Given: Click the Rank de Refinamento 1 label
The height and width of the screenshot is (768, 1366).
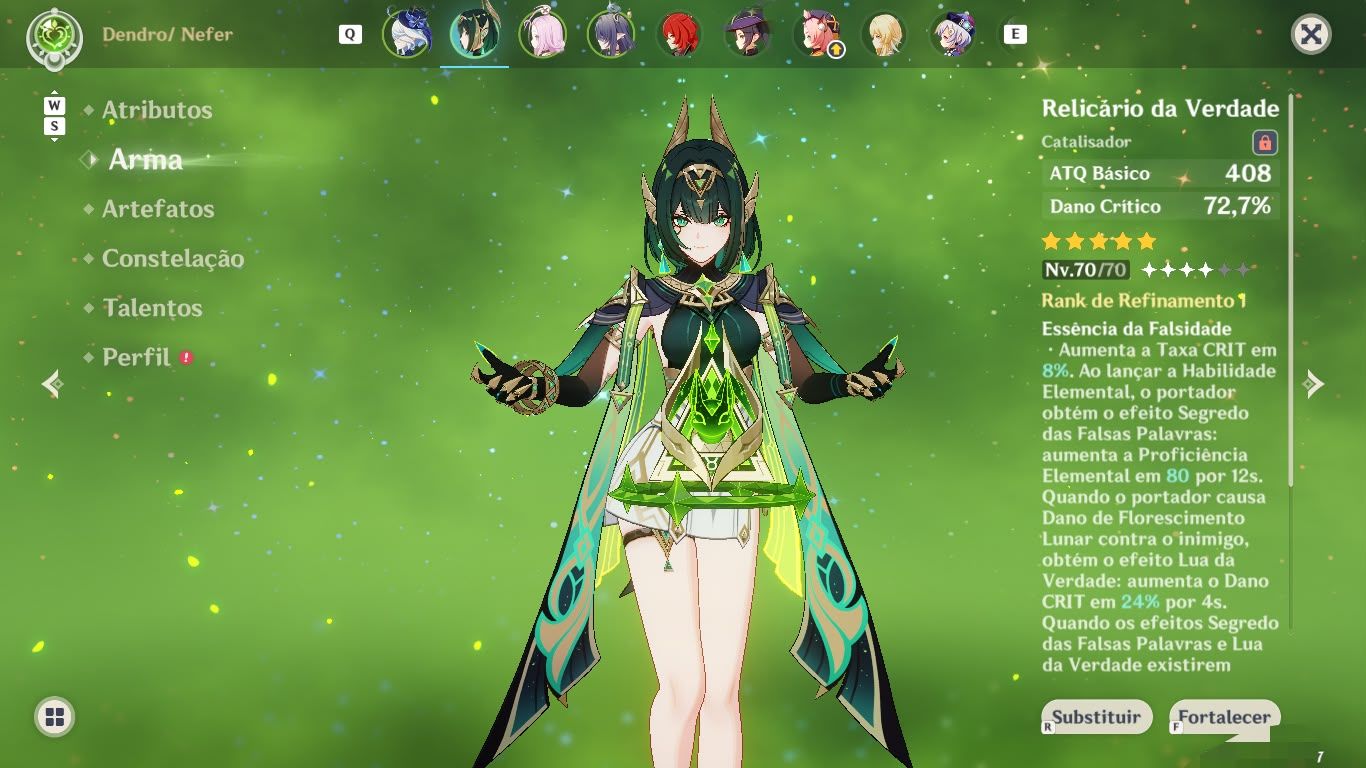Looking at the screenshot, I should (1144, 301).
